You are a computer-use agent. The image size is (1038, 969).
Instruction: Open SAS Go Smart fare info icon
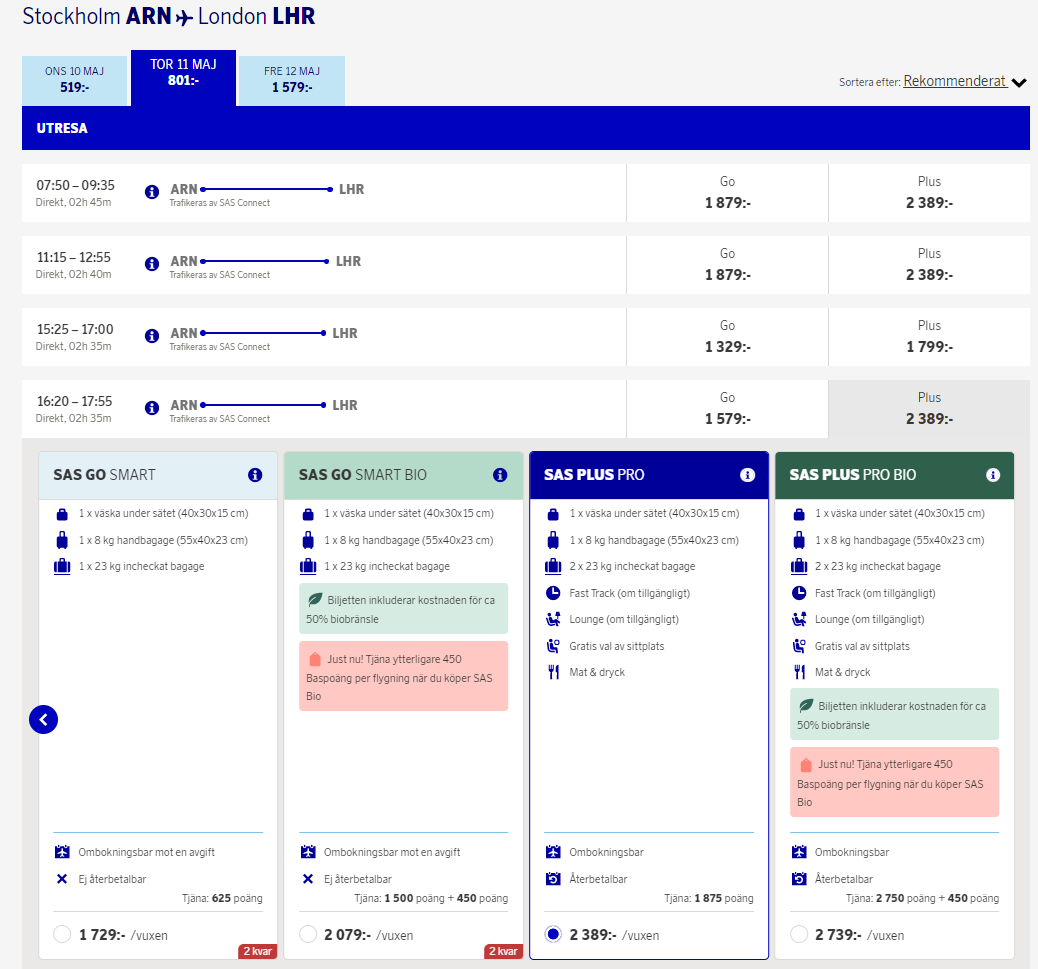255,475
